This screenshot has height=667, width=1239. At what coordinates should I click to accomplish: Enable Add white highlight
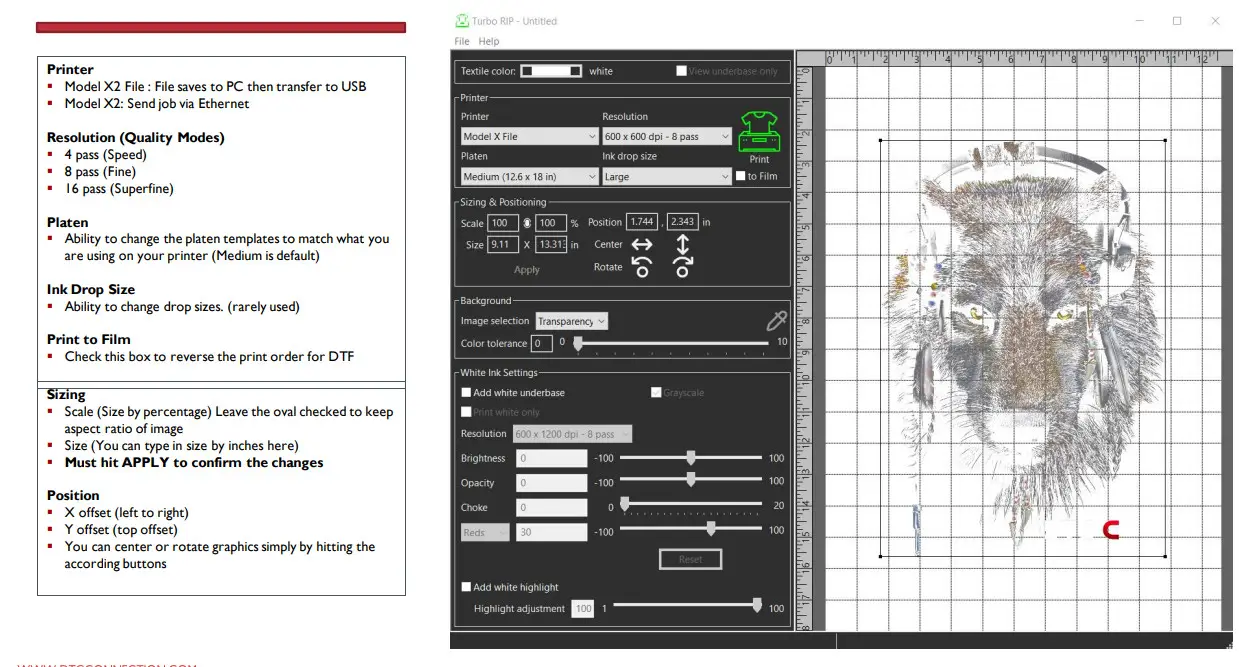[465, 587]
